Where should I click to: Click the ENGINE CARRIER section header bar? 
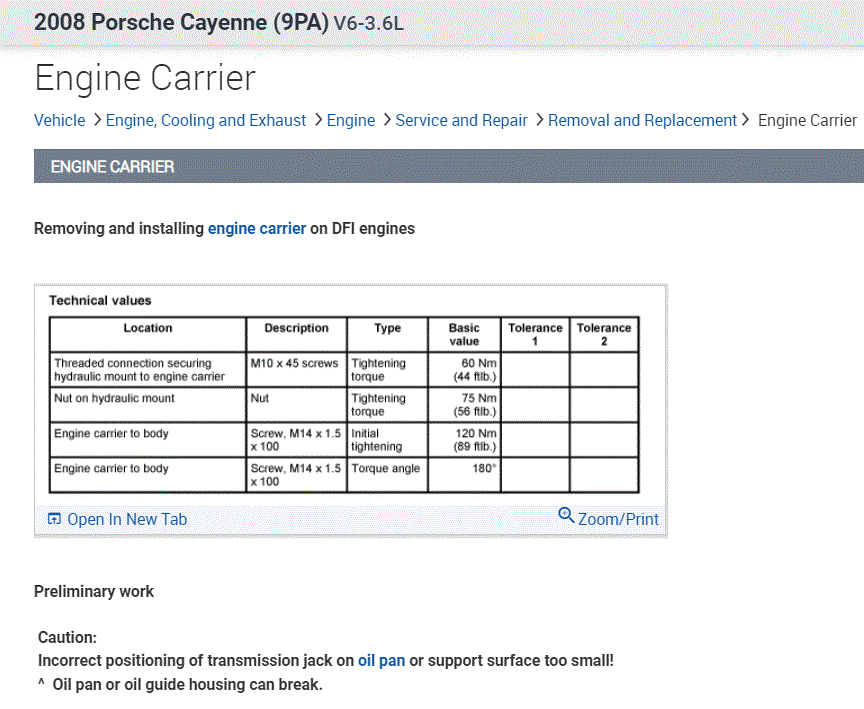coord(449,166)
